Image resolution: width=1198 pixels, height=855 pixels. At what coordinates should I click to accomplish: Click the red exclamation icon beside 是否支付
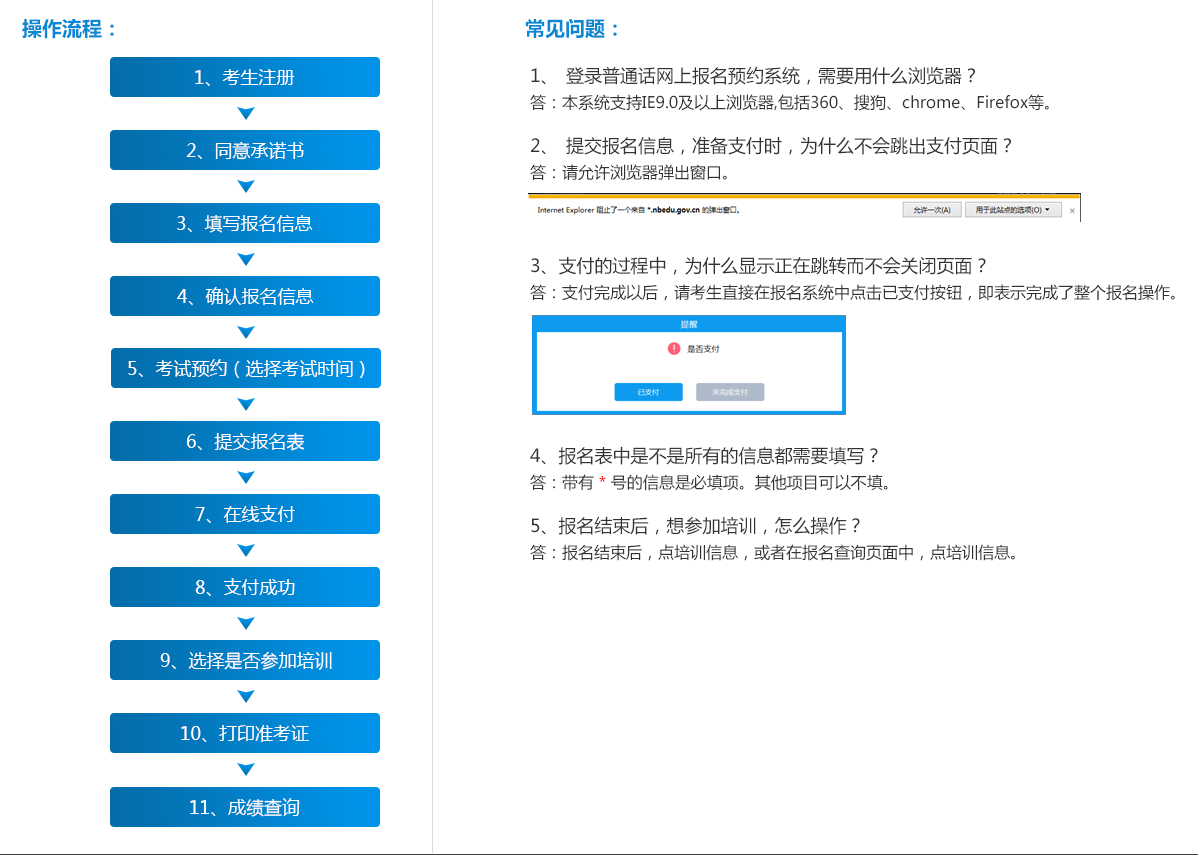[674, 349]
